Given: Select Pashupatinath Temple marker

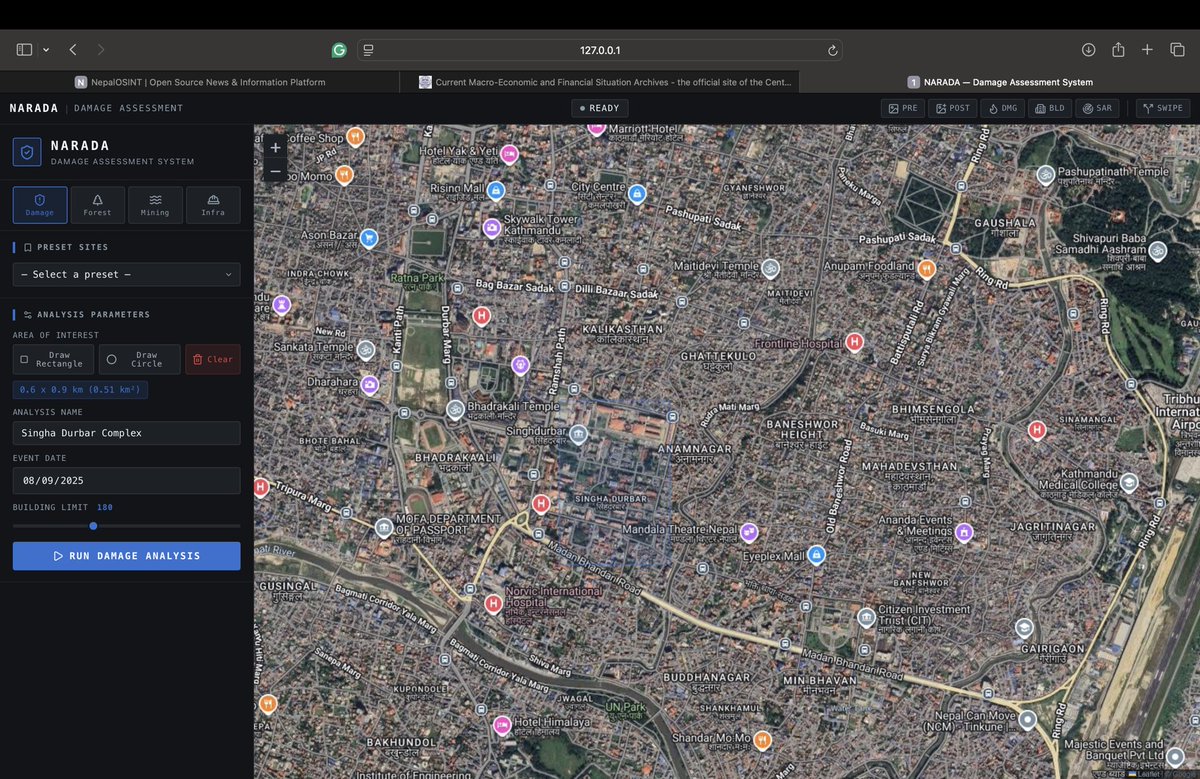Looking at the screenshot, I should pos(1045,174).
